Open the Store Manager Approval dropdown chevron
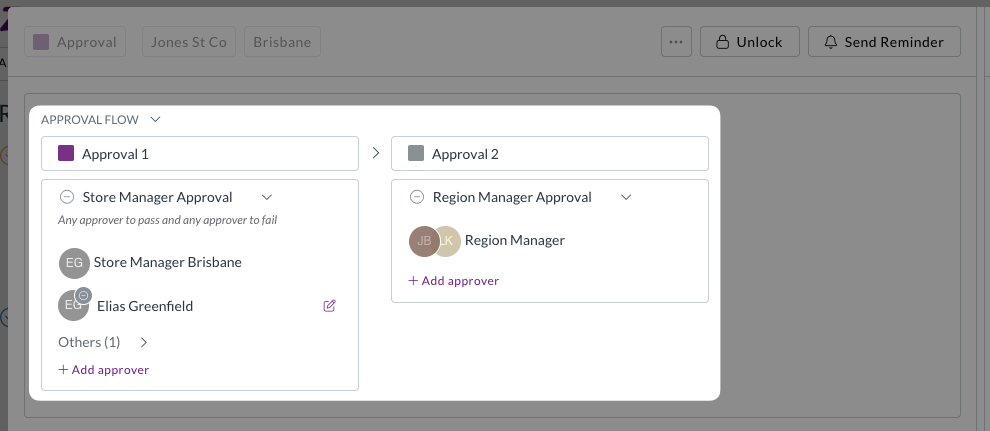The width and height of the screenshot is (990, 431). [267, 197]
